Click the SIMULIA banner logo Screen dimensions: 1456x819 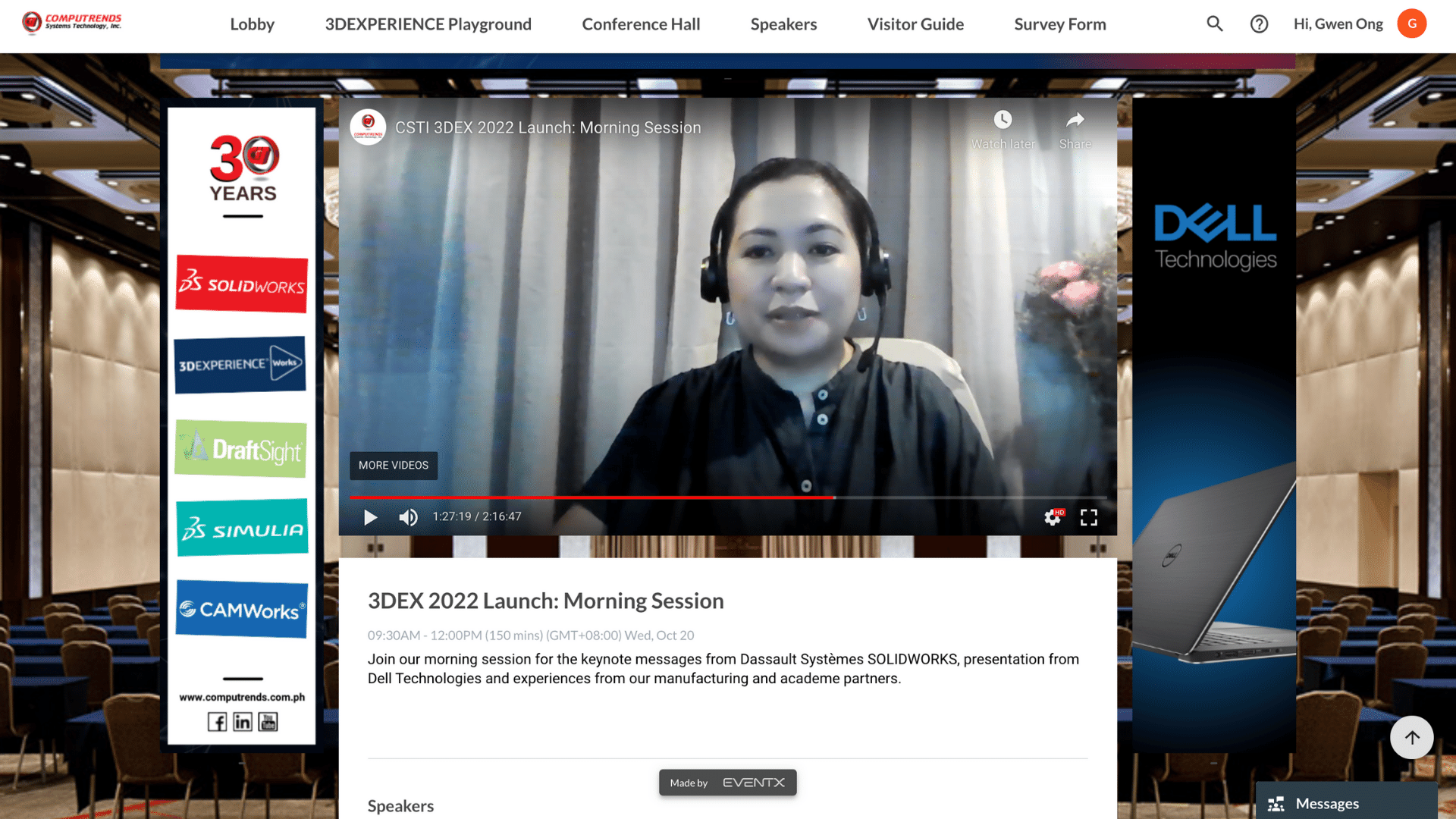tap(242, 528)
